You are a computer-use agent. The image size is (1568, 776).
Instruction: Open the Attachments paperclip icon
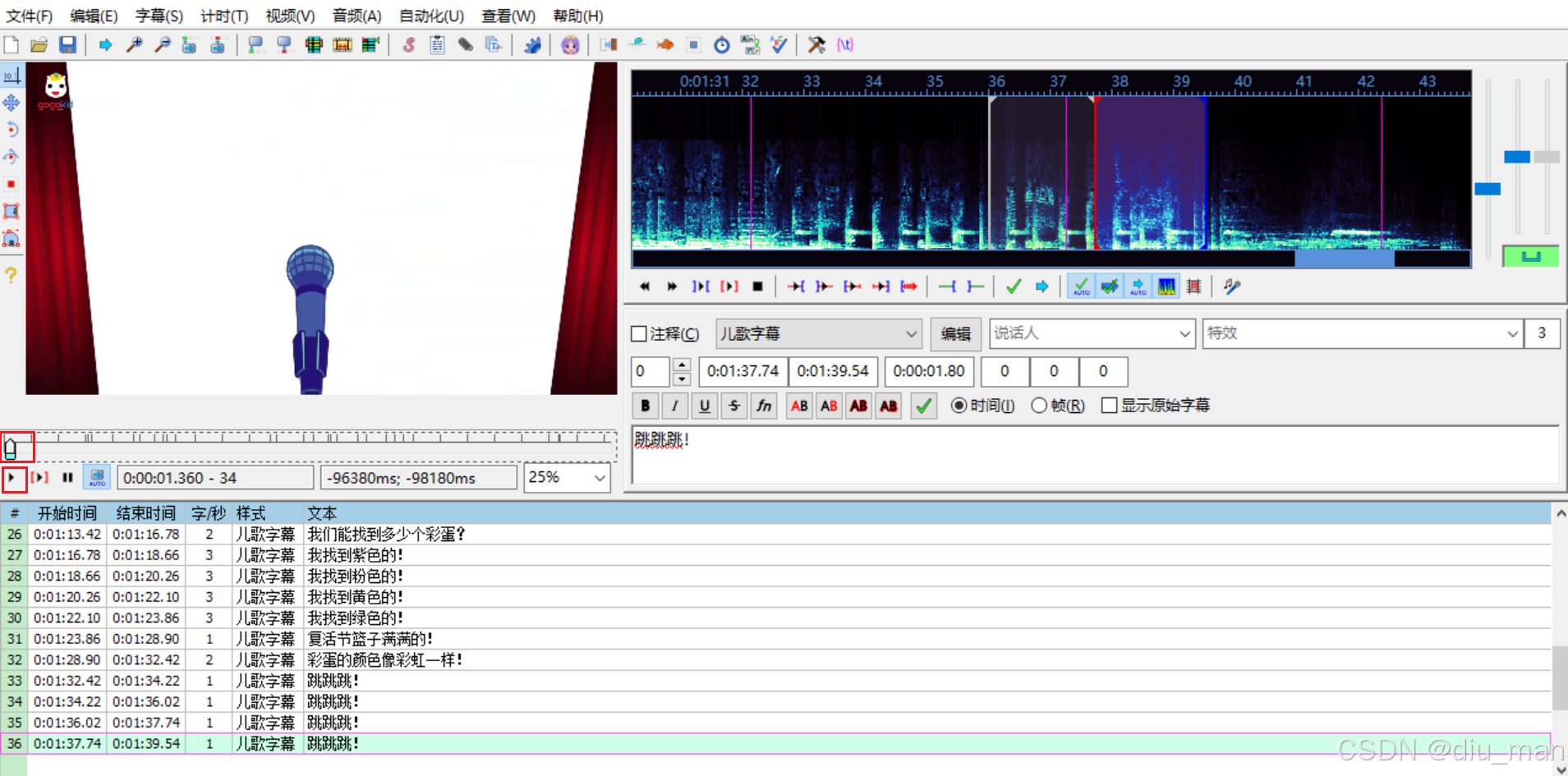click(466, 45)
